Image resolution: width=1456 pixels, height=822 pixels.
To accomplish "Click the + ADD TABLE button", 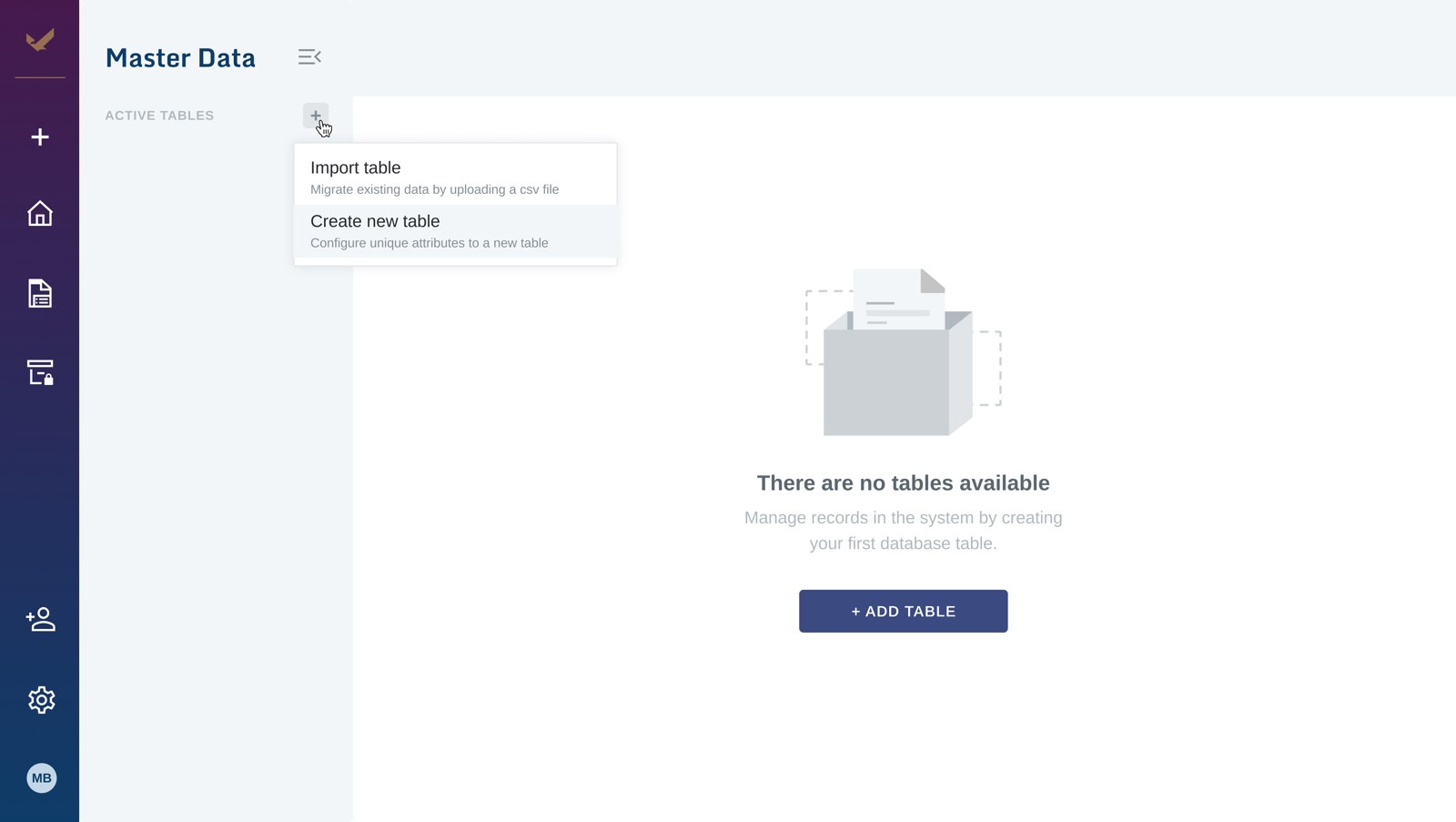I will pos(903,611).
